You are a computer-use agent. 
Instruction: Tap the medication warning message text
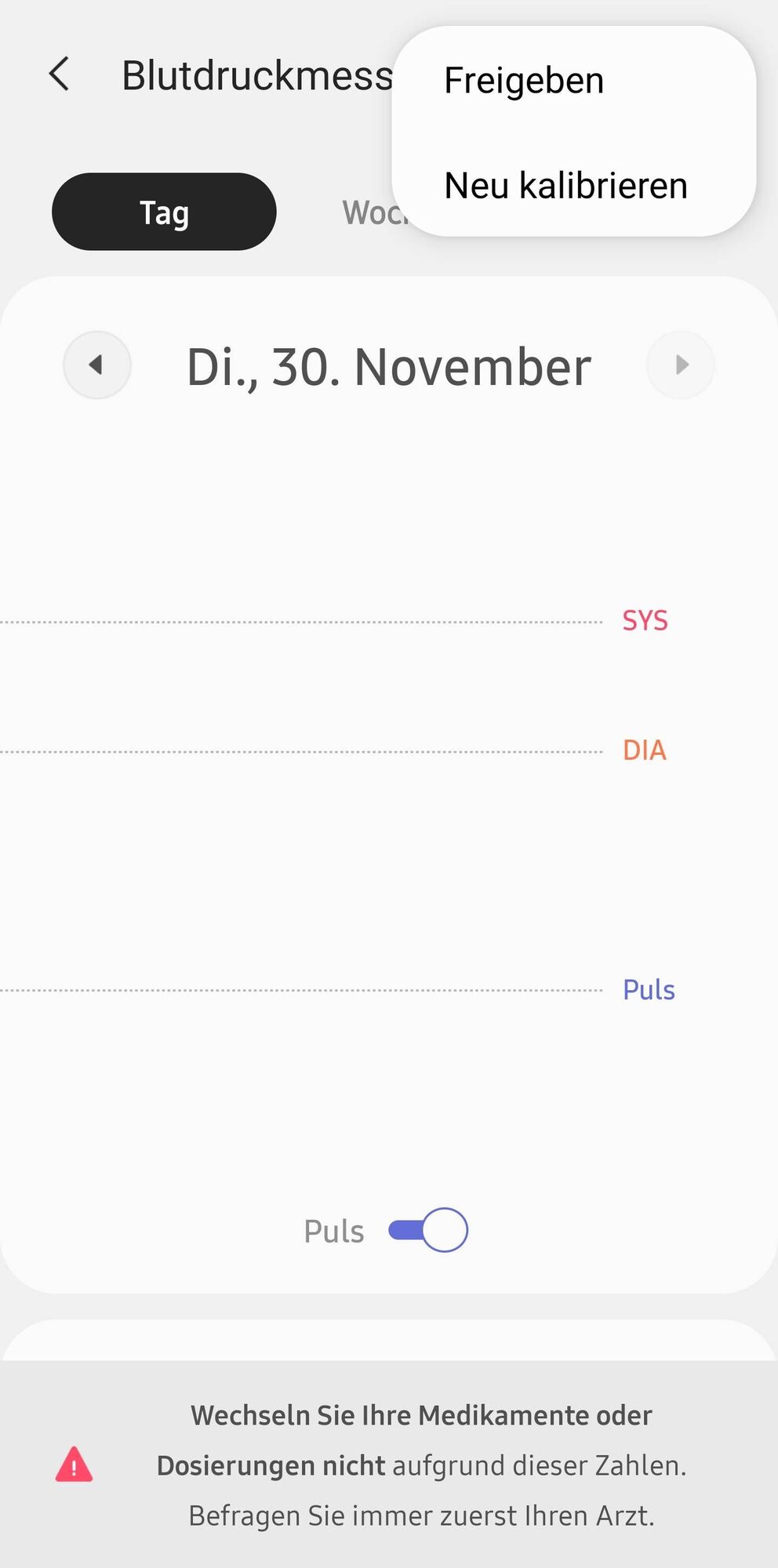422,1465
